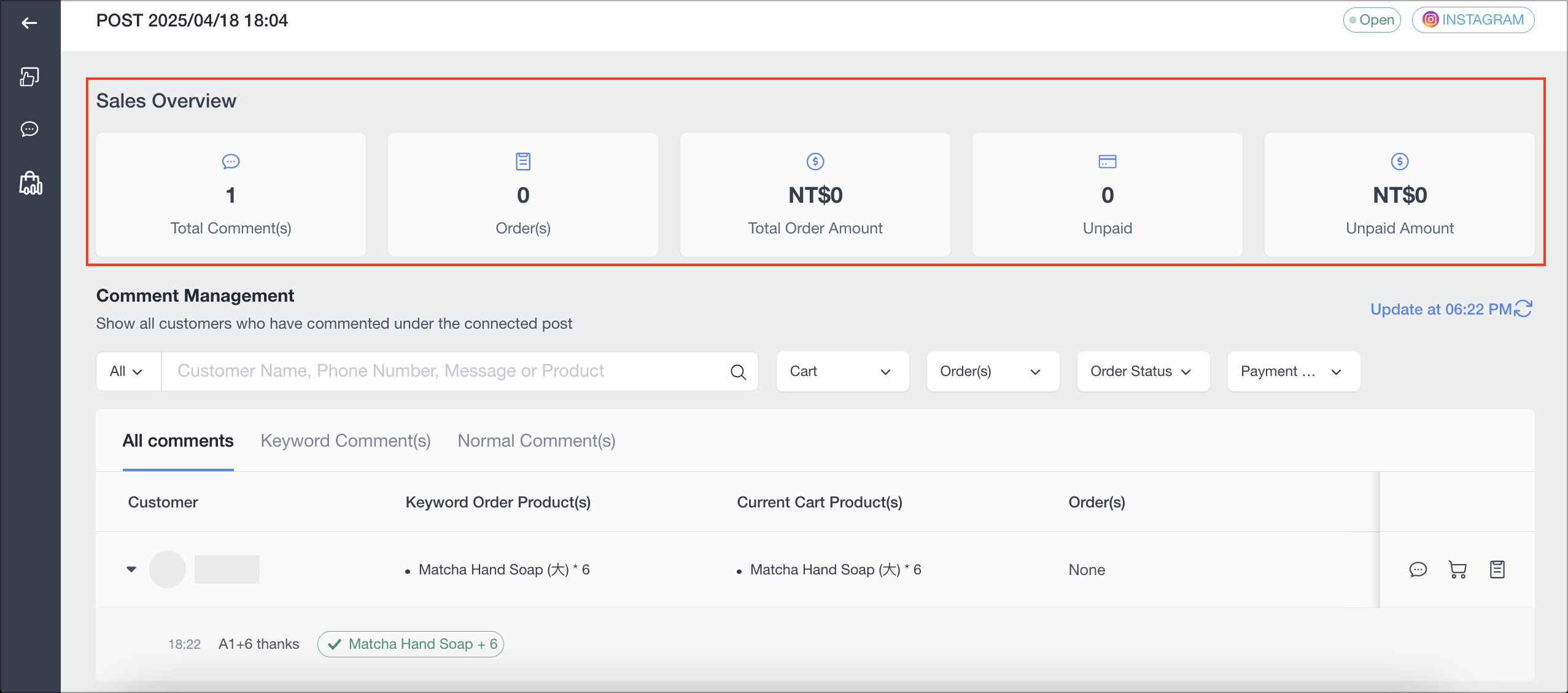The height and width of the screenshot is (693, 1568).
Task: Switch to Normal Comment(s) tab
Action: pos(537,440)
